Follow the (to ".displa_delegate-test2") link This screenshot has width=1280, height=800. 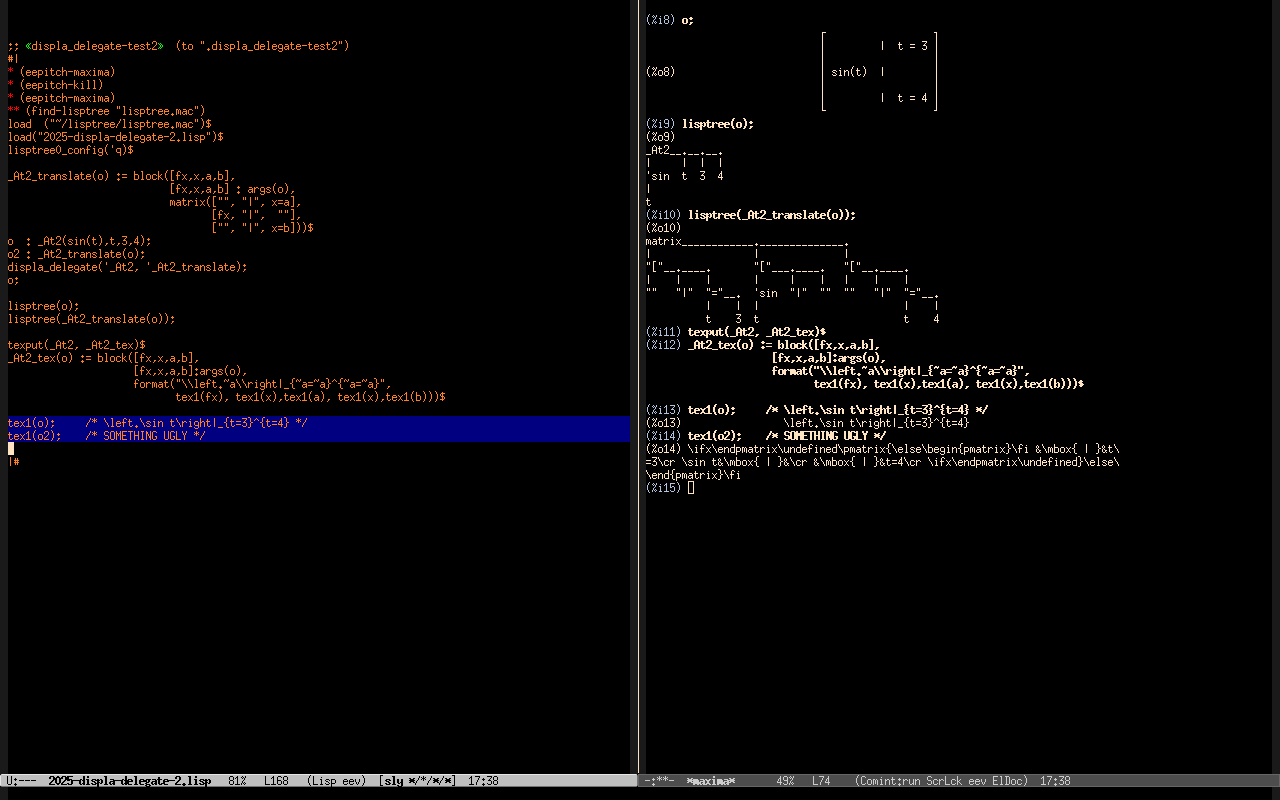pos(262,46)
